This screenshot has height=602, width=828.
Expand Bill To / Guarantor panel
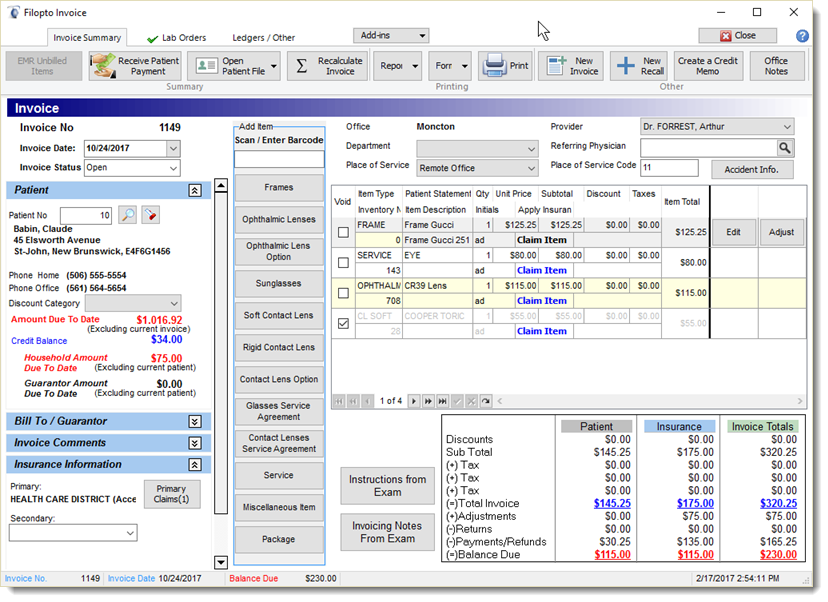tap(195, 421)
